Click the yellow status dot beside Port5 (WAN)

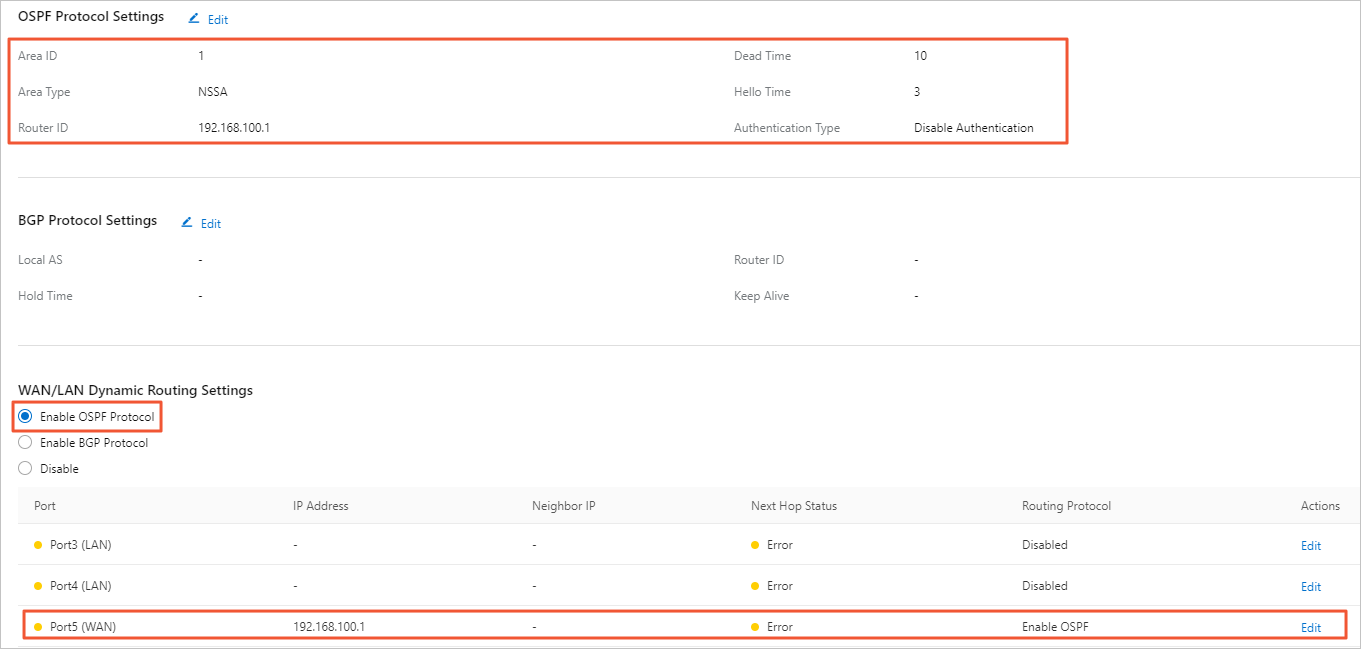click(38, 627)
